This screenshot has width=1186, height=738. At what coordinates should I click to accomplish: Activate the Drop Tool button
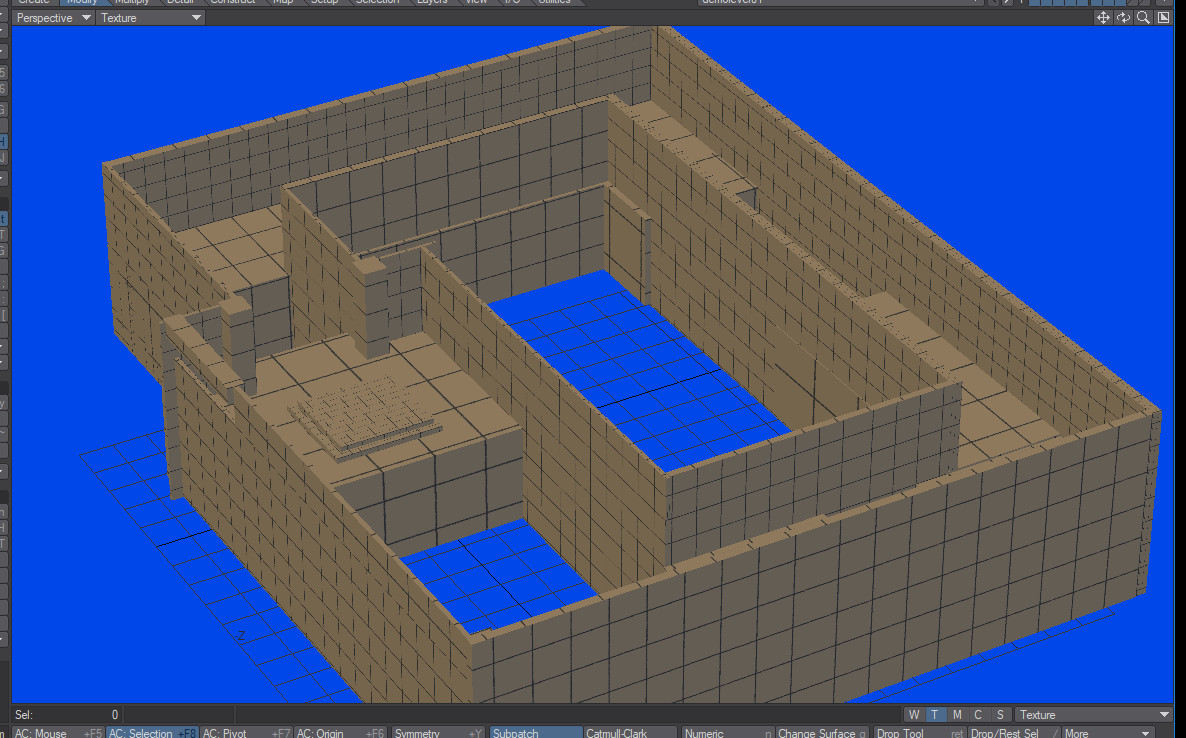[920, 733]
